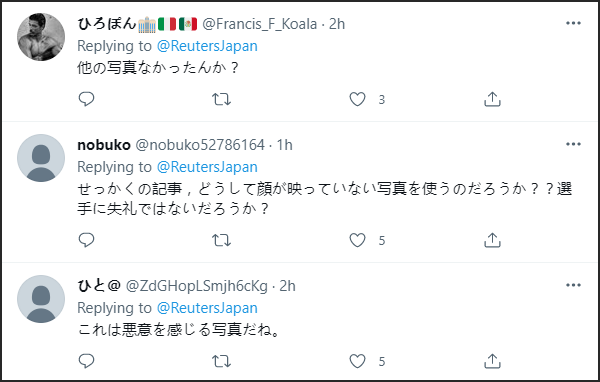The width and height of the screenshot is (600, 382).
Task: Open @ReutersJapan link in ひろぽん reply
Action: tap(207, 46)
